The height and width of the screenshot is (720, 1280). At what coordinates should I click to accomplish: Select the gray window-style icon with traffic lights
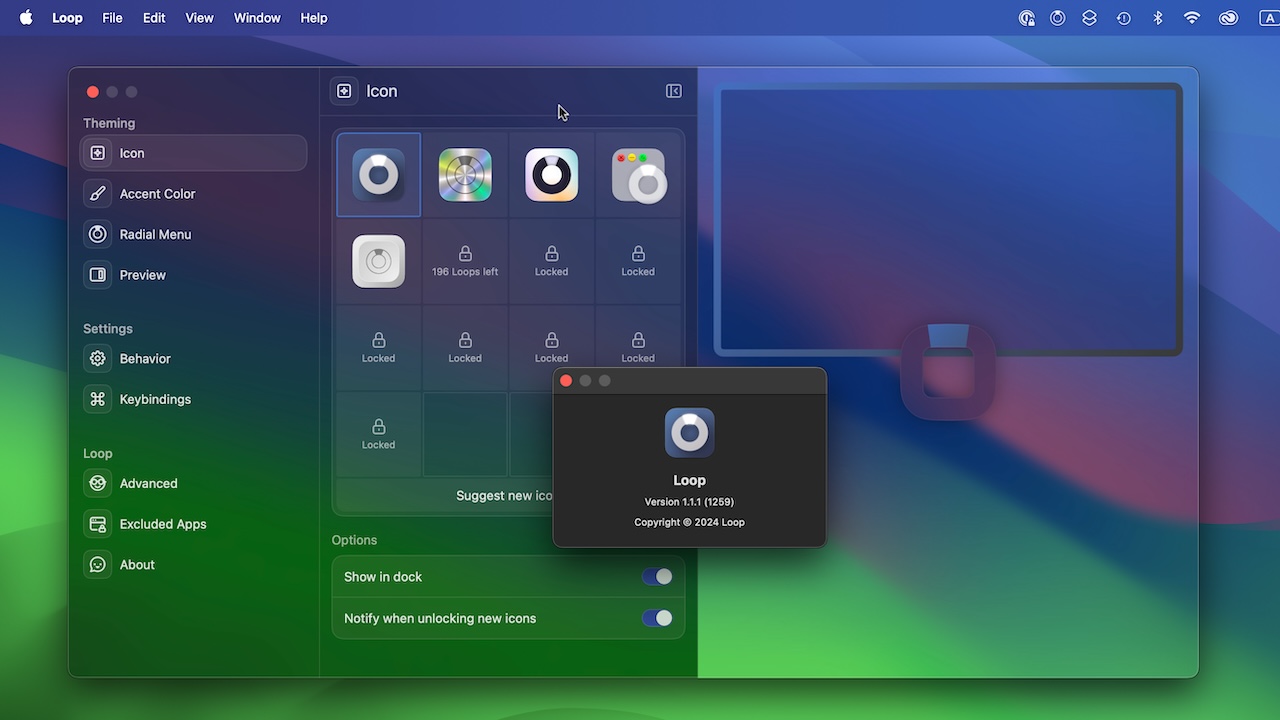point(638,175)
